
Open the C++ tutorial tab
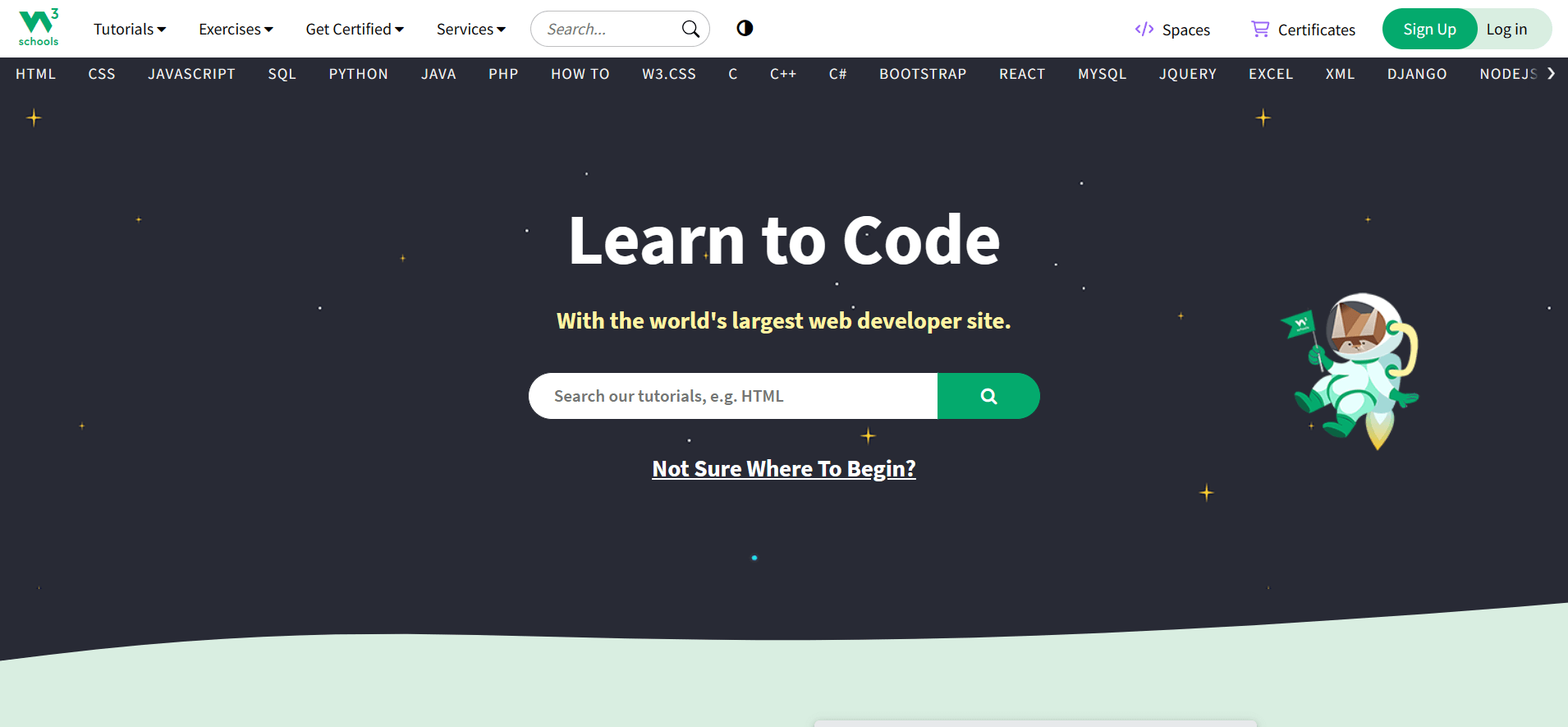[783, 74]
